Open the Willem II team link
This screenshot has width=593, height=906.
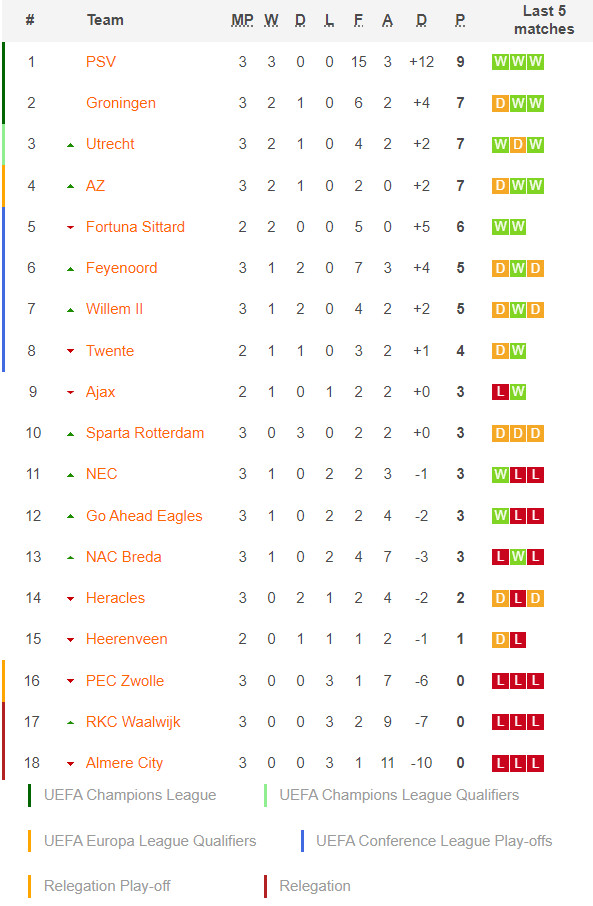tap(114, 309)
